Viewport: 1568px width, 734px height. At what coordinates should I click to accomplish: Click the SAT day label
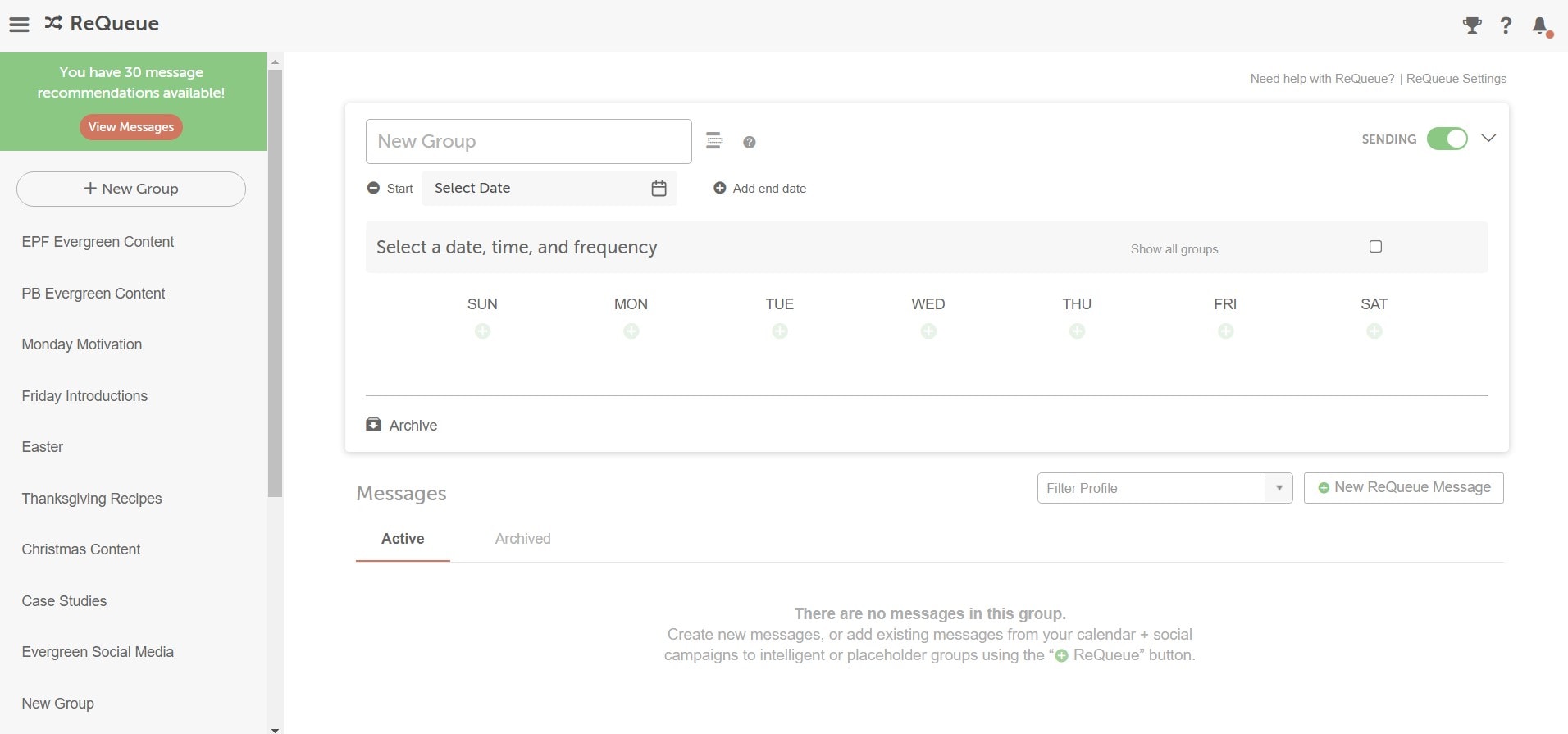1374,304
